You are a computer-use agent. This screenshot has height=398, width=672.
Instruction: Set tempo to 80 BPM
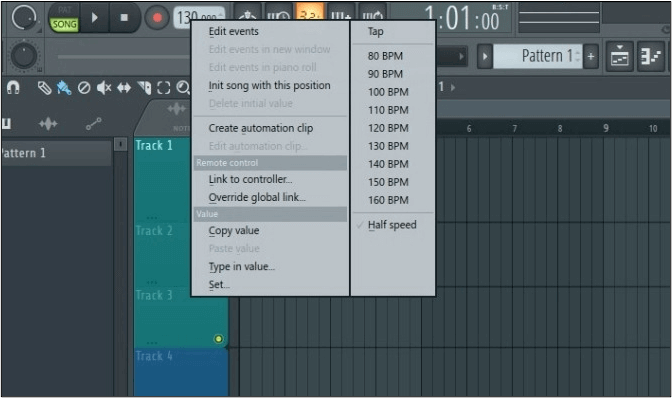click(x=385, y=56)
